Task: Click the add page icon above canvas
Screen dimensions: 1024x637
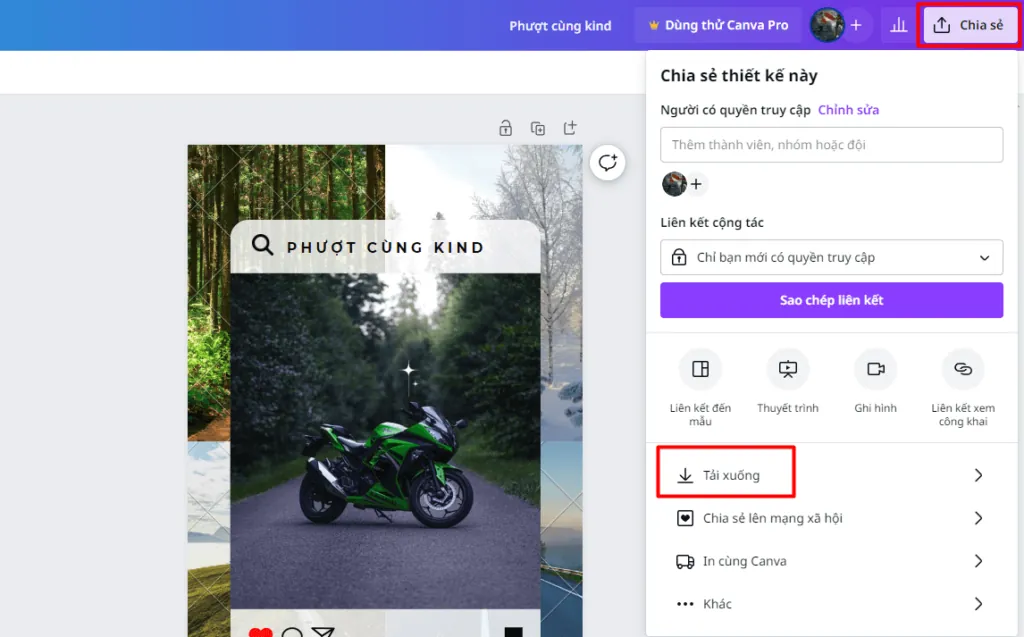Action: 570,128
